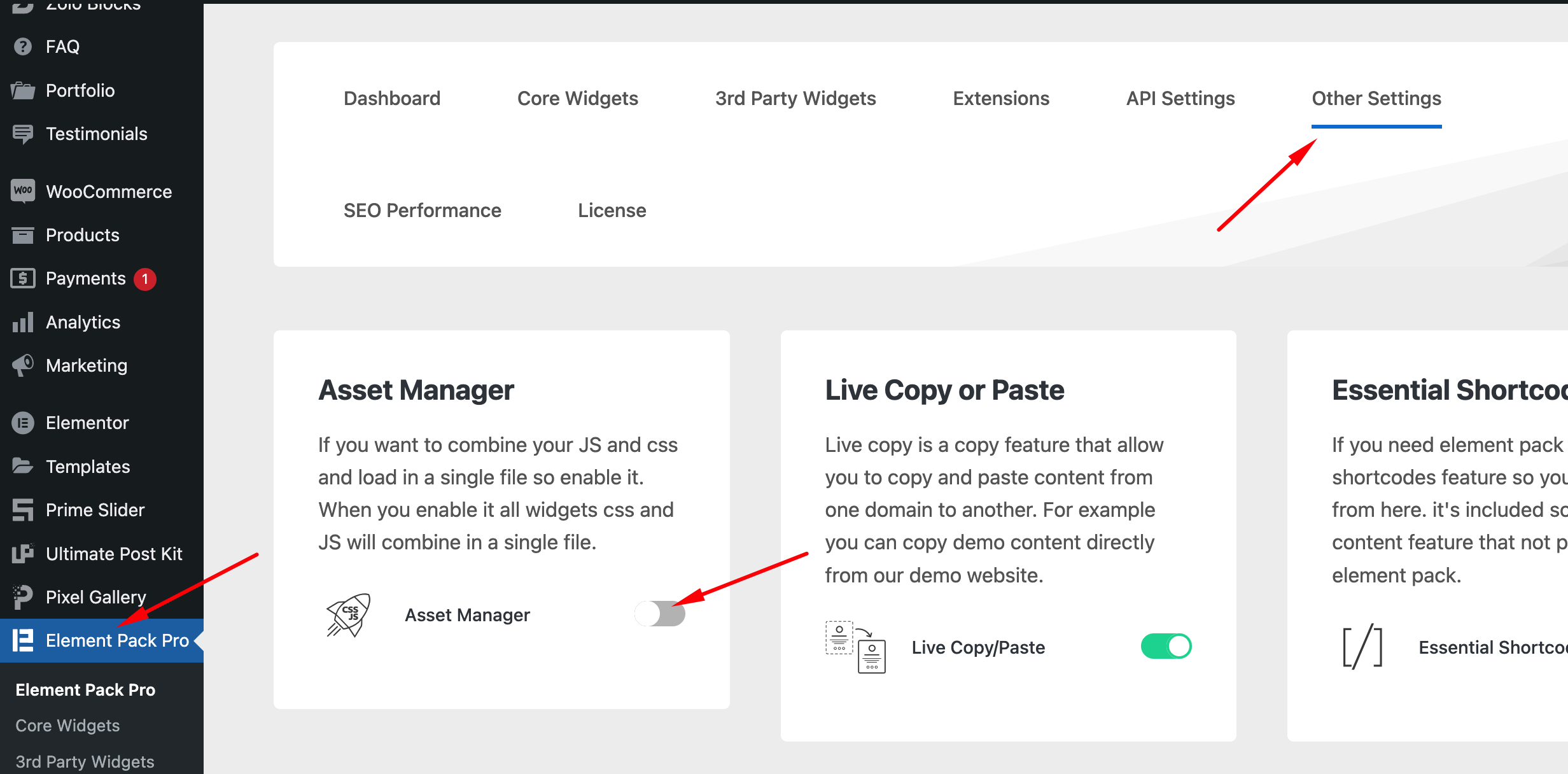Select the highlighted Element Pack Pro menu item
Image resolution: width=1568 pixels, height=774 pixels.
(x=102, y=640)
